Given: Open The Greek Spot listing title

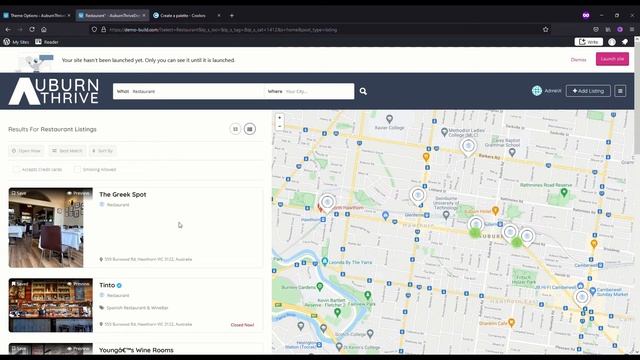Looking at the screenshot, I should coord(122,195).
